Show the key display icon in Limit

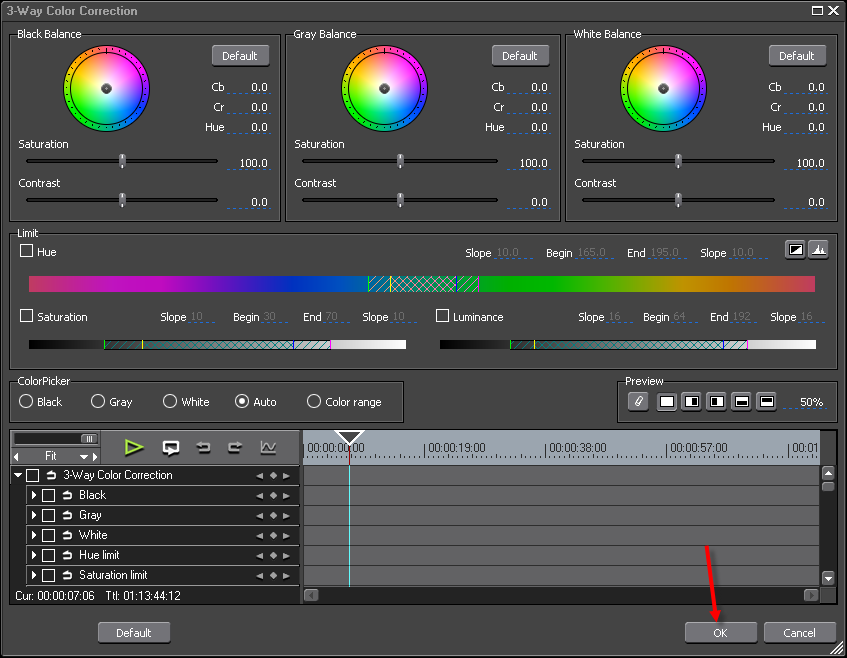tap(795, 250)
